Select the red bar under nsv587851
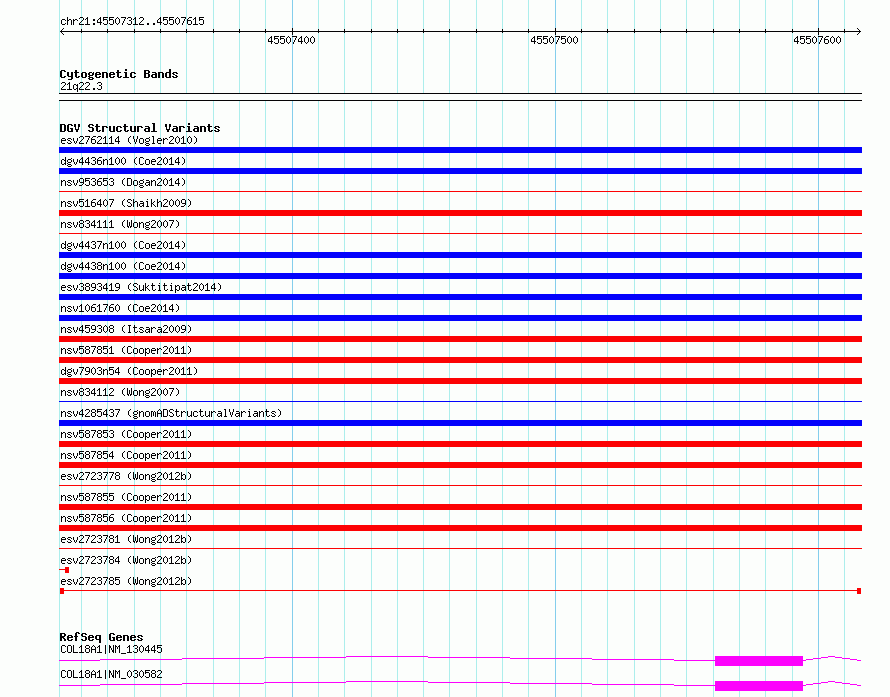The image size is (890, 697). (460, 360)
